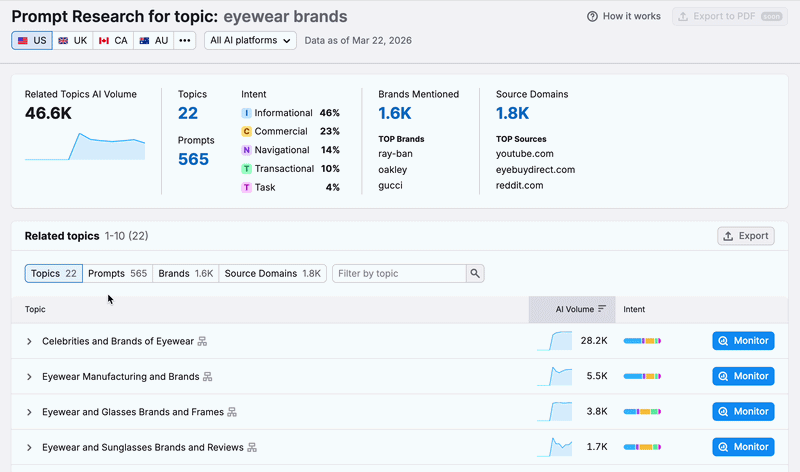Viewport: 800px width, 472px height.
Task: Open the All AI platforms dropdown
Action: coord(251,40)
